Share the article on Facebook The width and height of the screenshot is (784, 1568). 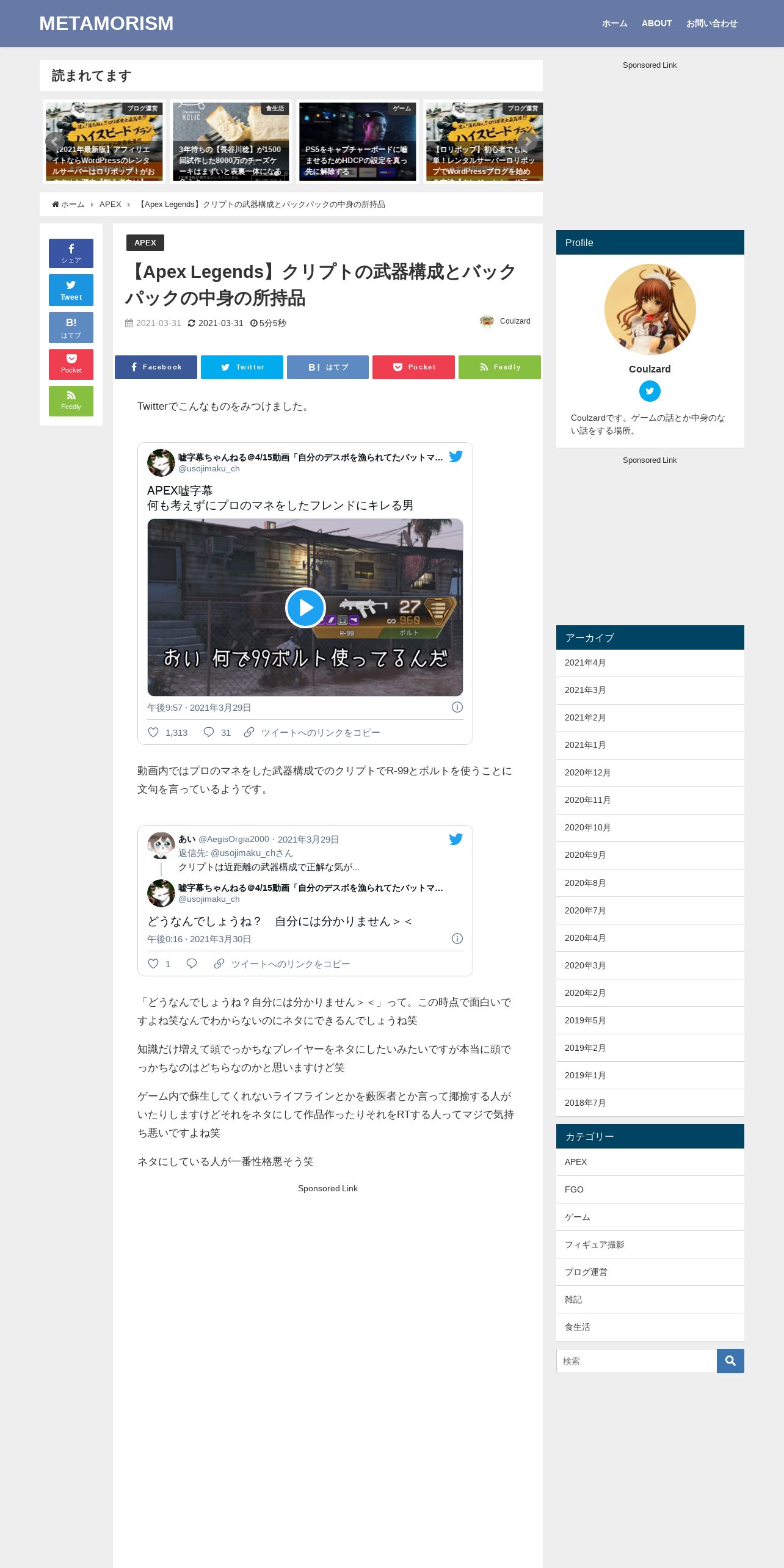coord(156,367)
